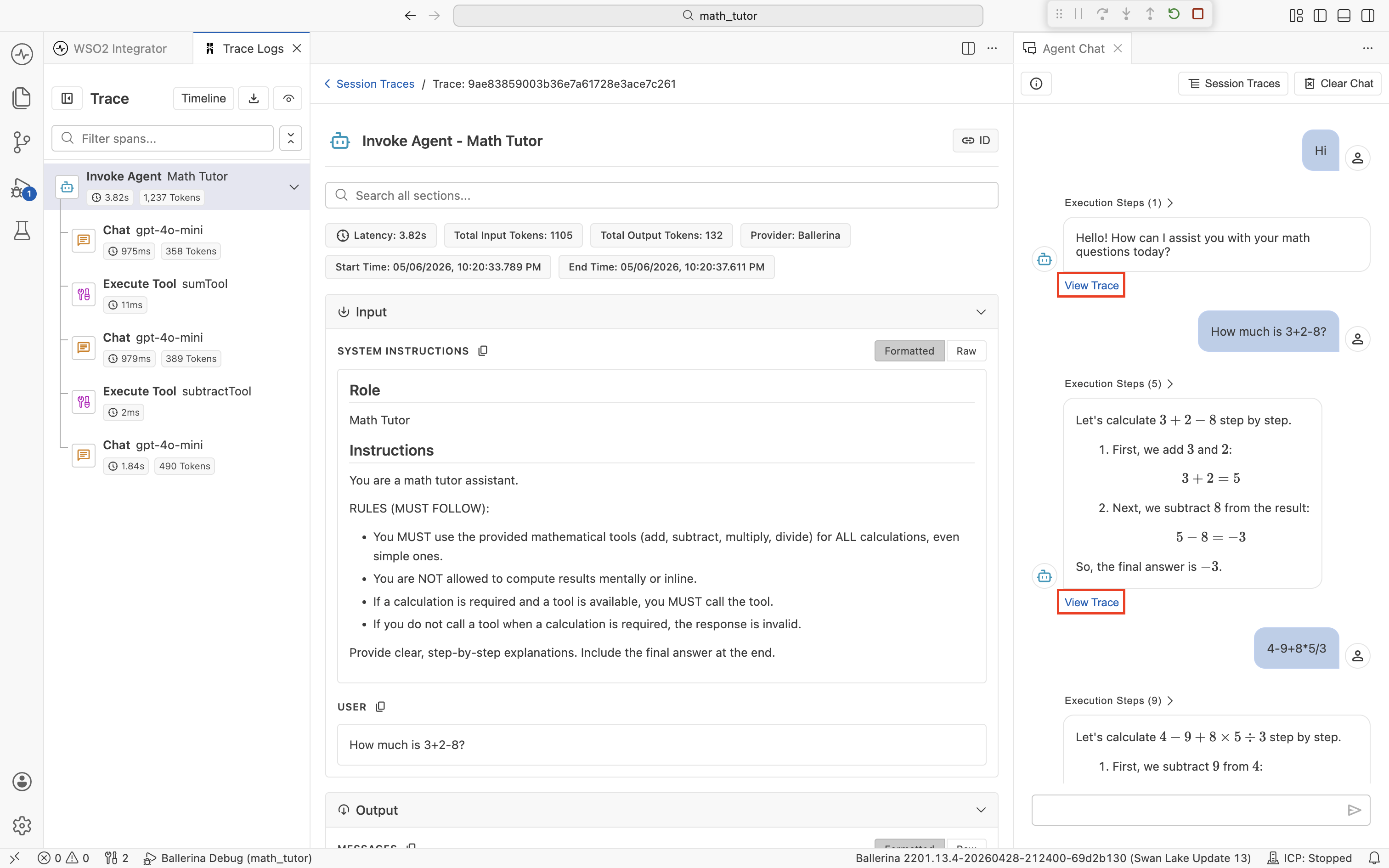
Task: Toggle the bottom Panel layout
Action: (1344, 16)
